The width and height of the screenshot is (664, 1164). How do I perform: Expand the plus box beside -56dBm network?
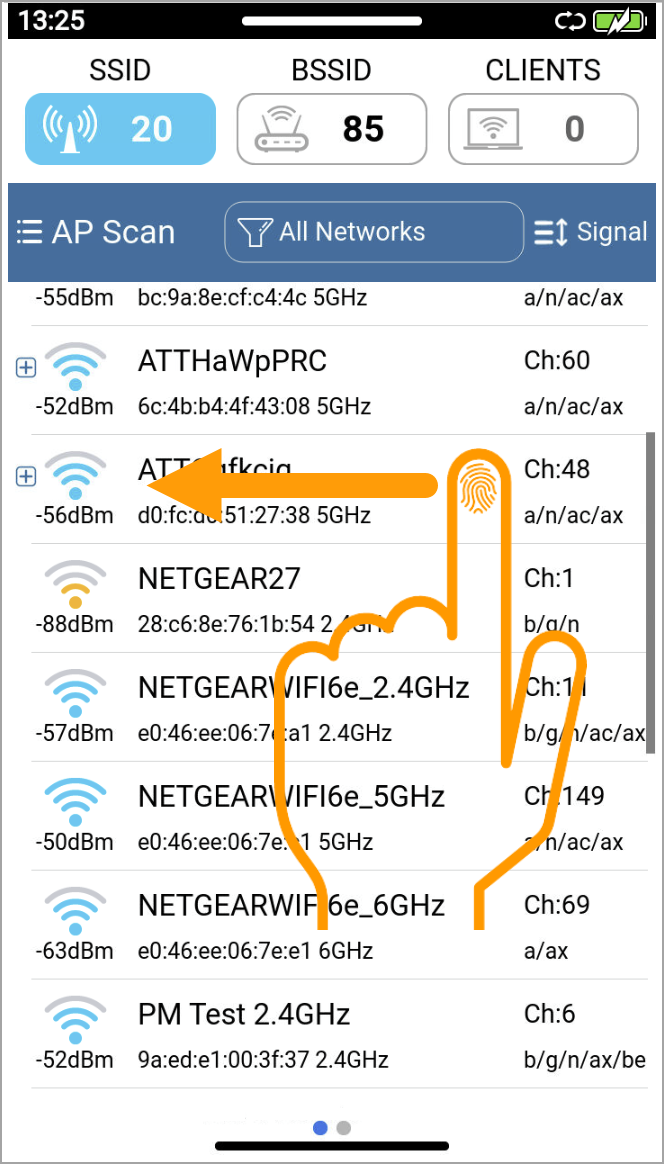pos(26,477)
